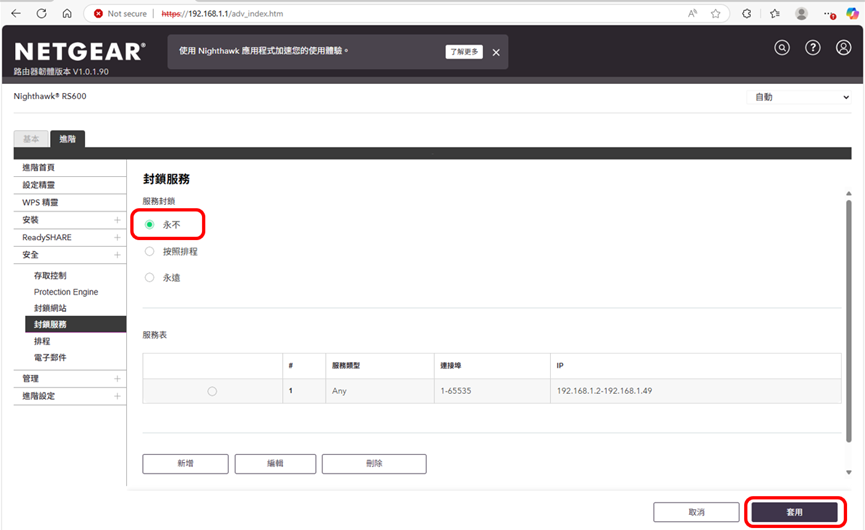Select the radio for service row 1
This screenshot has height=530, width=865.
(x=212, y=391)
